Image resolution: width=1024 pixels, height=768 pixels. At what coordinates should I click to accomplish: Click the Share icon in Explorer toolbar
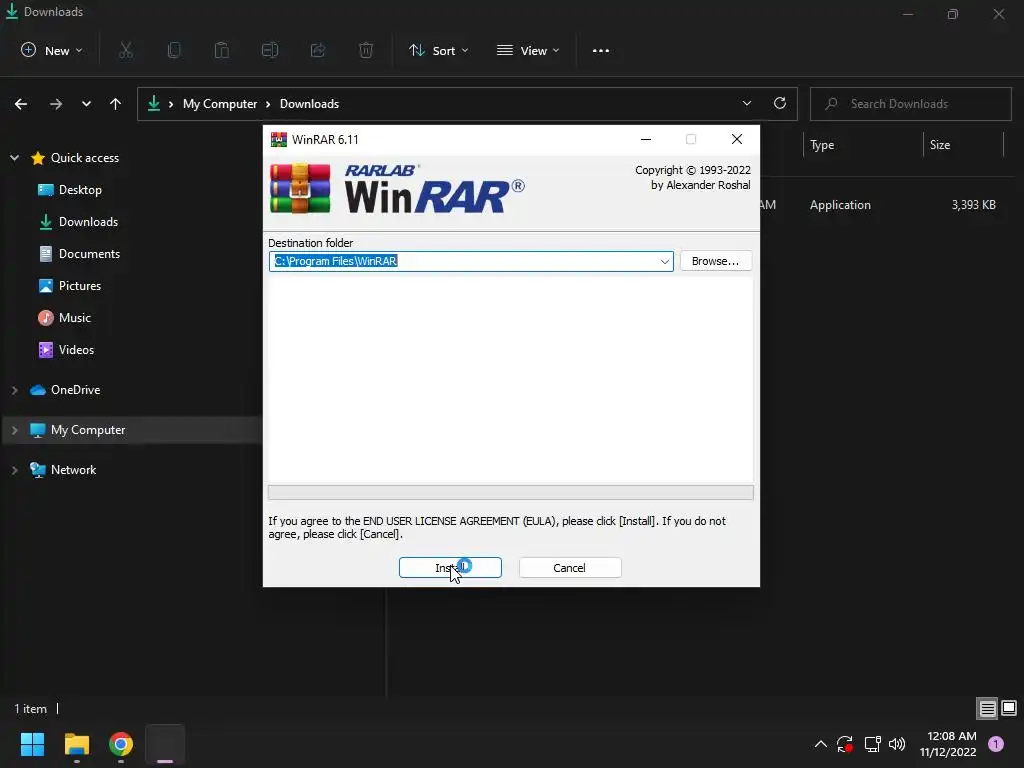click(x=318, y=50)
